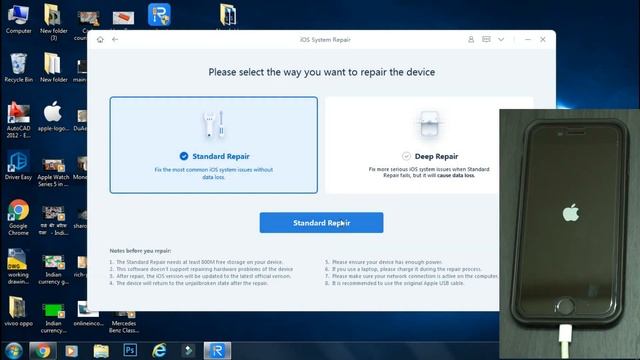Open the Computer desktop icon
This screenshot has height=360, width=640.
click(x=18, y=19)
